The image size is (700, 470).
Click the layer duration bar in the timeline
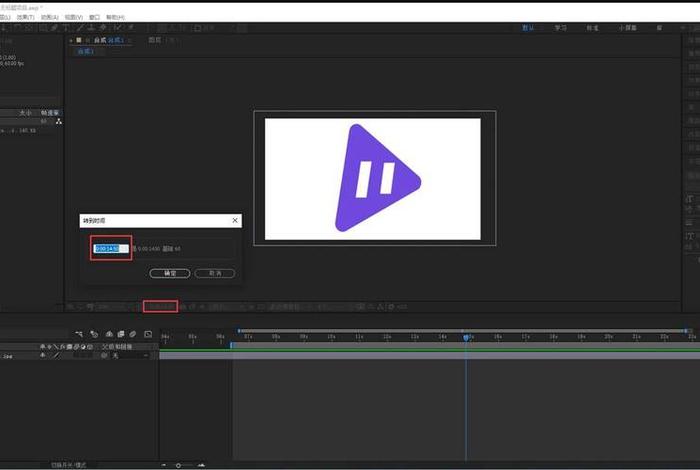429,356
